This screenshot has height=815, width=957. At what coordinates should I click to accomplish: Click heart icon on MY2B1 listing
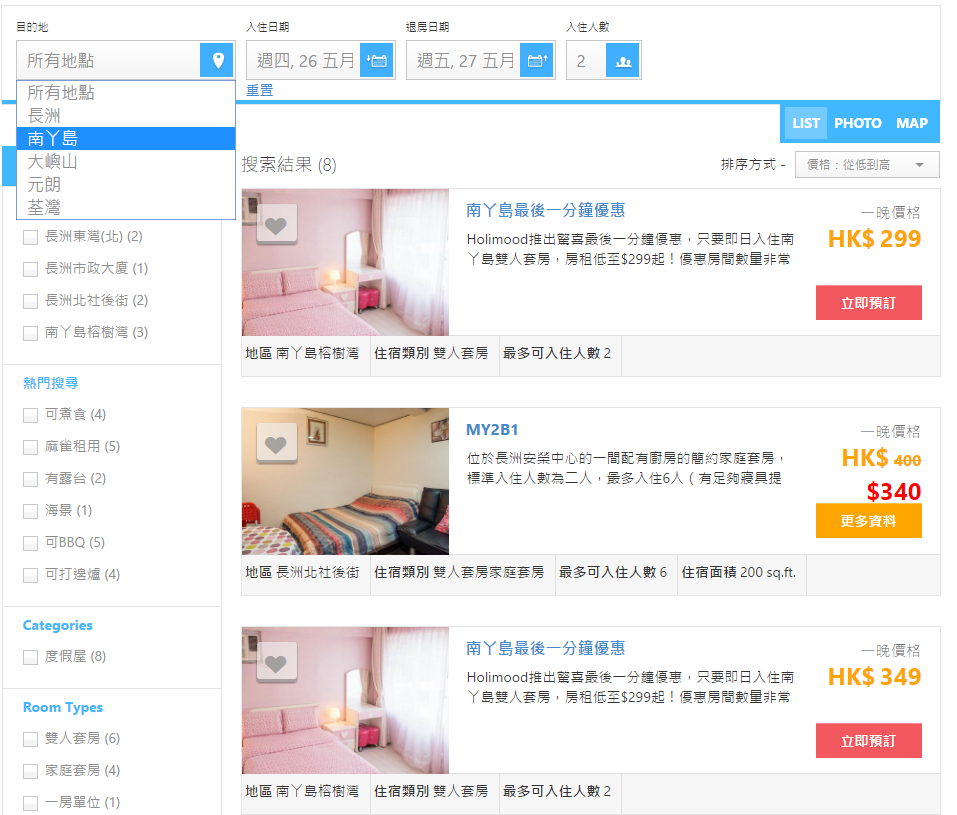(277, 443)
